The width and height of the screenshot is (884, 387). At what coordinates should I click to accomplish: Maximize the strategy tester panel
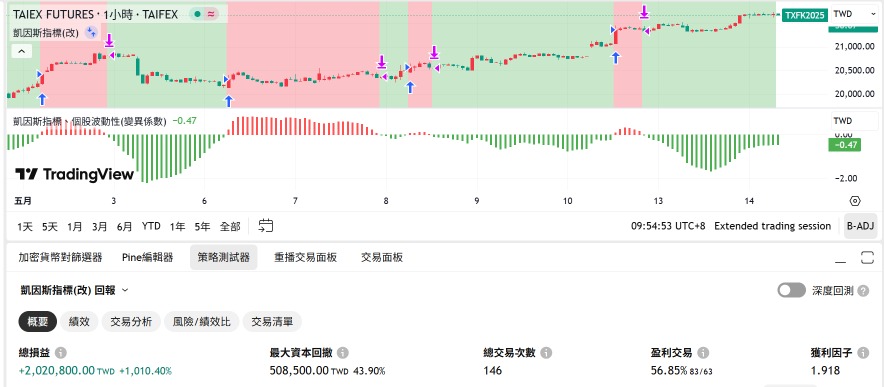coord(867,258)
